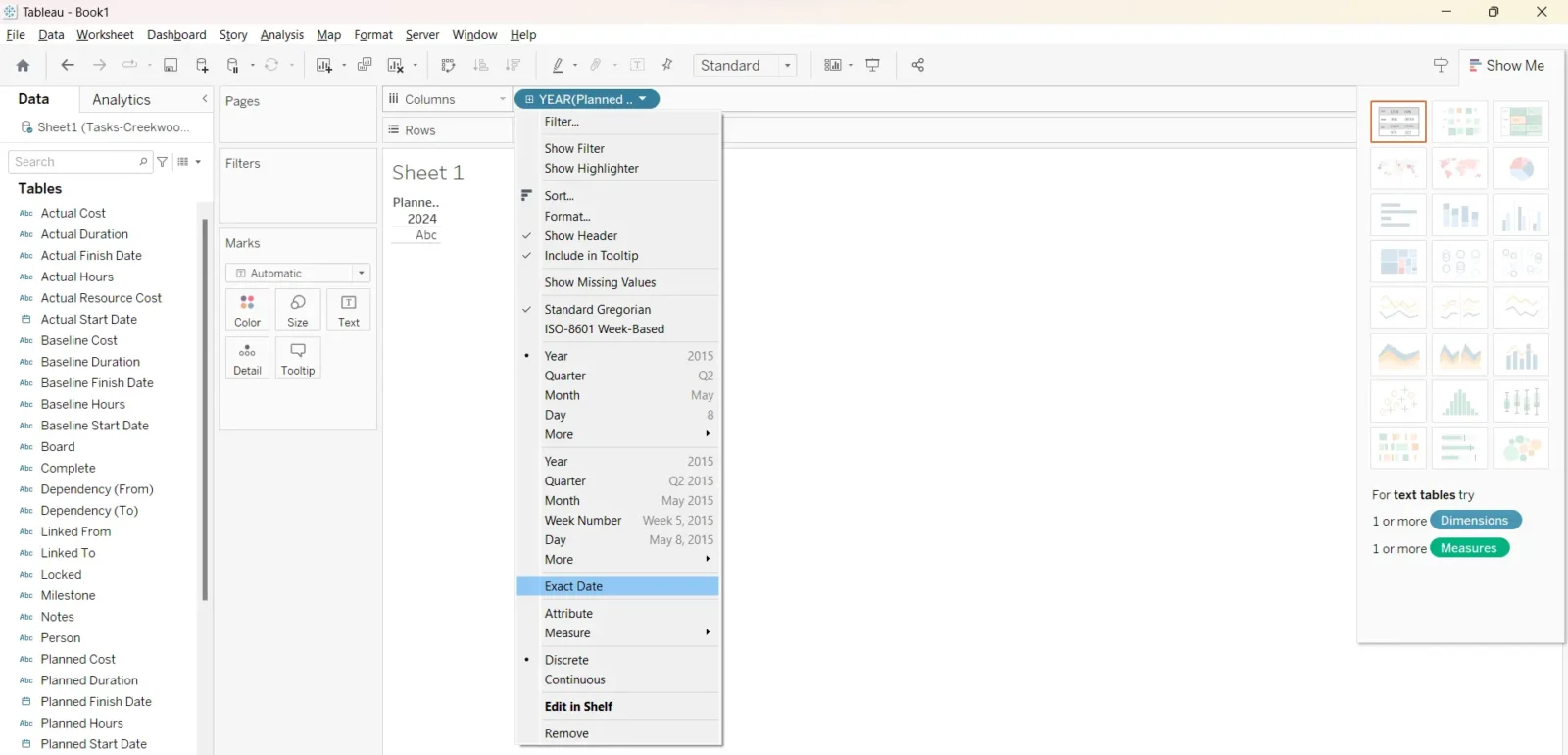
Task: Clear sheet toolbar icon
Action: coord(396,66)
